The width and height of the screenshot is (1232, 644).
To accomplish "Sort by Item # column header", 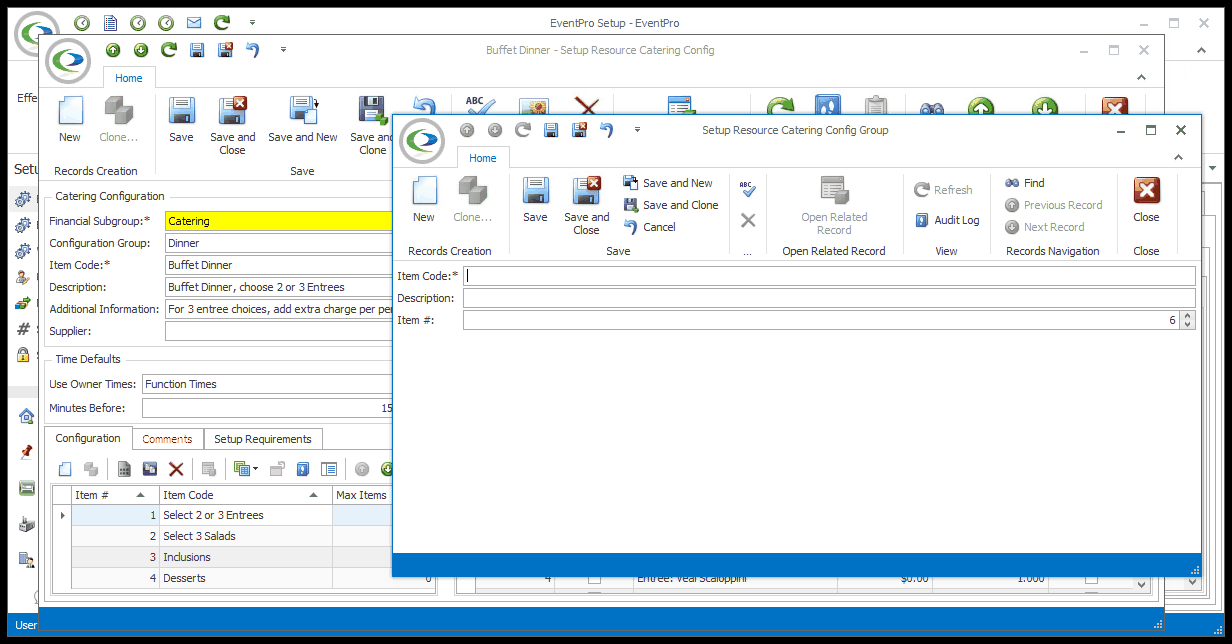I will (115, 495).
